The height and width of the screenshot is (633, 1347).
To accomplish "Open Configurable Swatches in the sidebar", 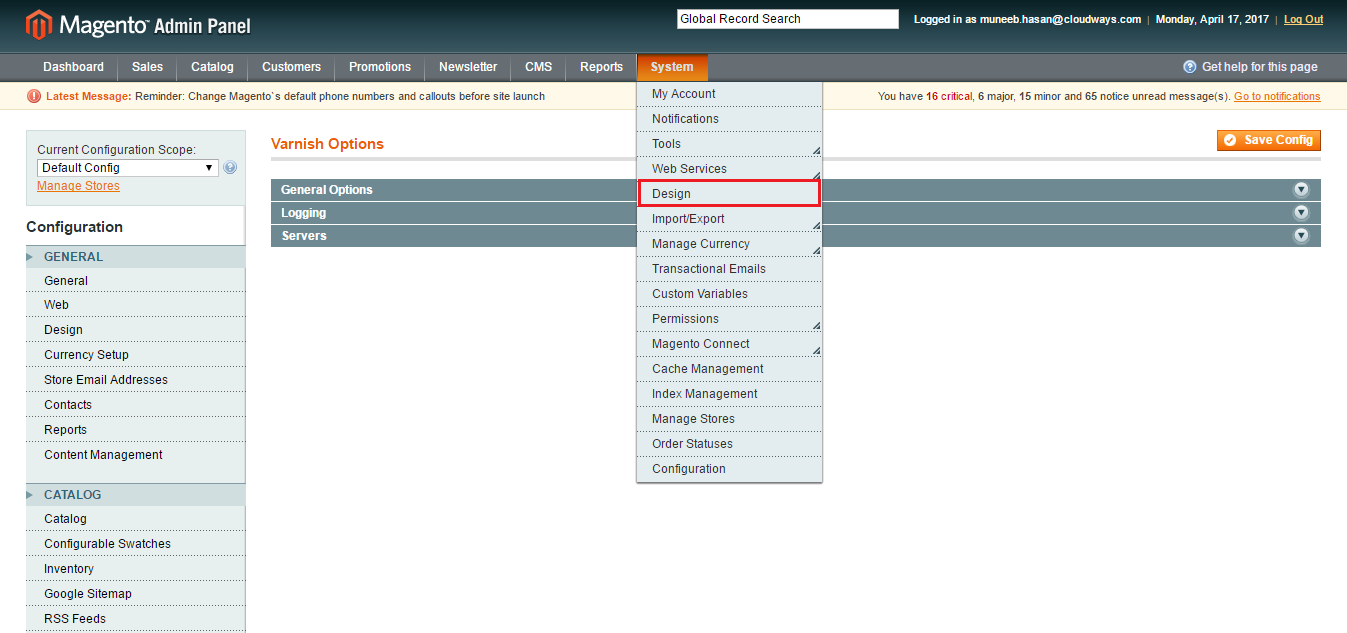I will tap(135, 544).
